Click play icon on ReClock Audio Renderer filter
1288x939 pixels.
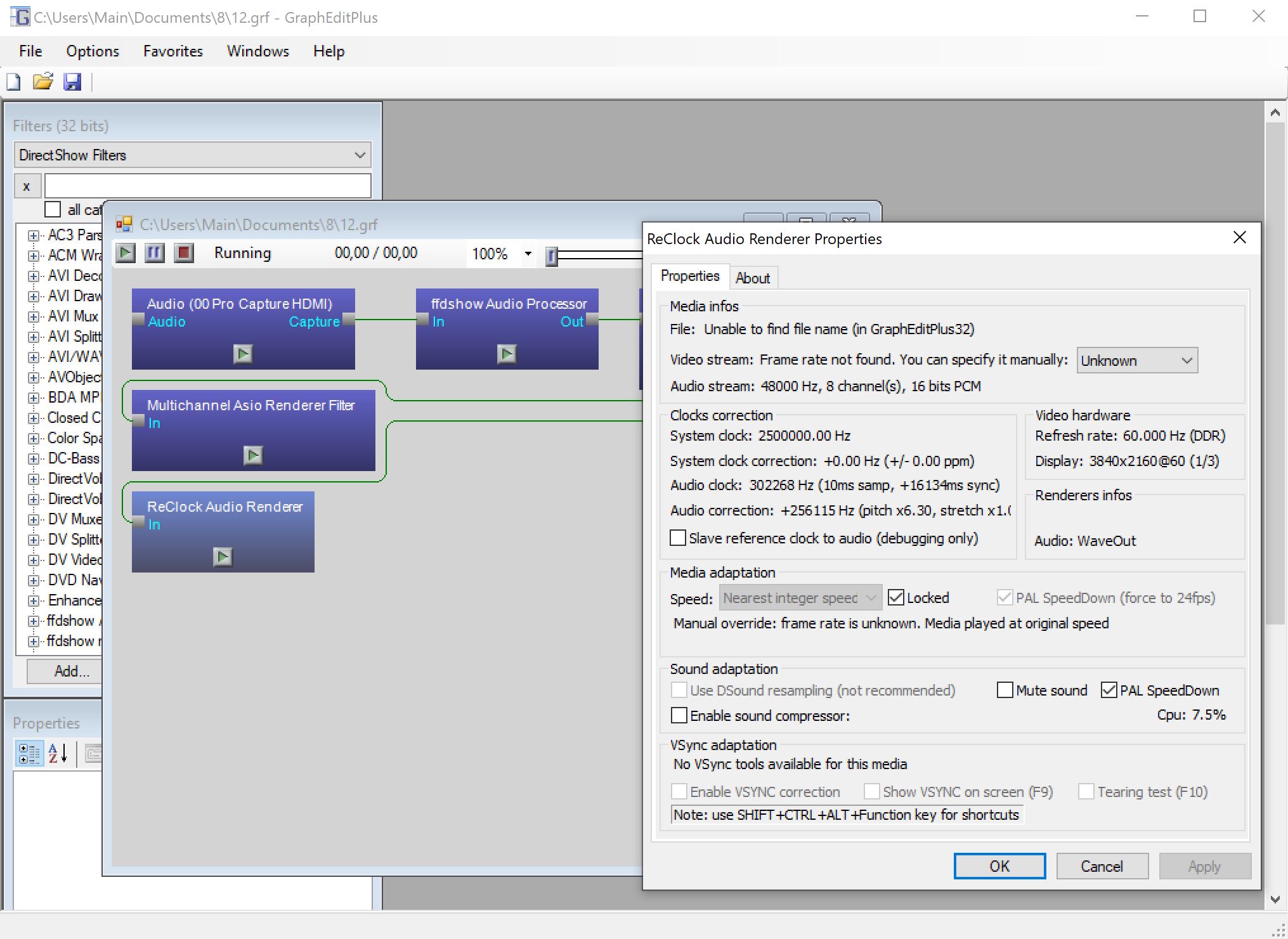[223, 557]
